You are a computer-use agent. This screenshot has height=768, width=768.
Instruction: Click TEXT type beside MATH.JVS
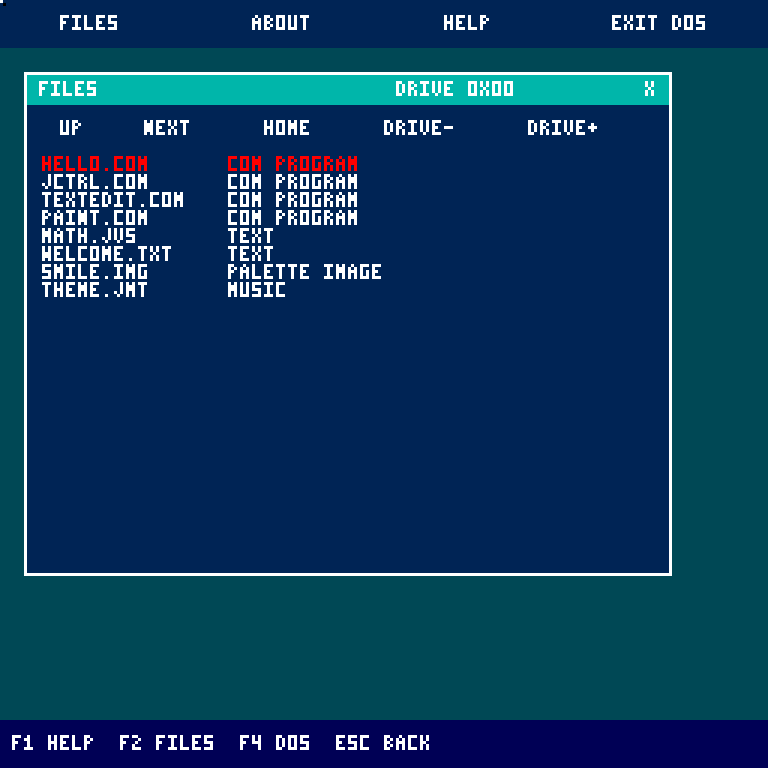(x=250, y=236)
